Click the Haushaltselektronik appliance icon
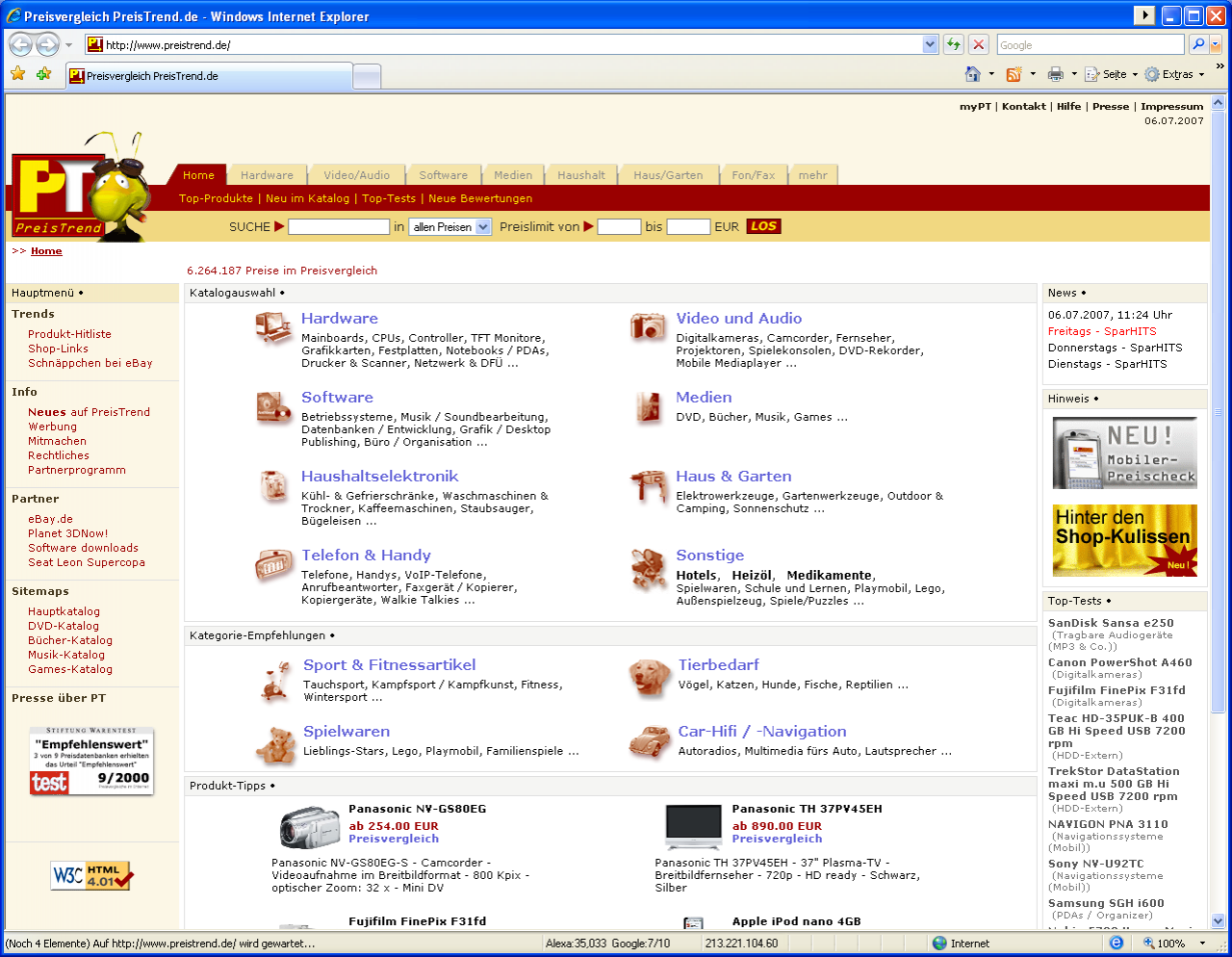 (x=273, y=486)
